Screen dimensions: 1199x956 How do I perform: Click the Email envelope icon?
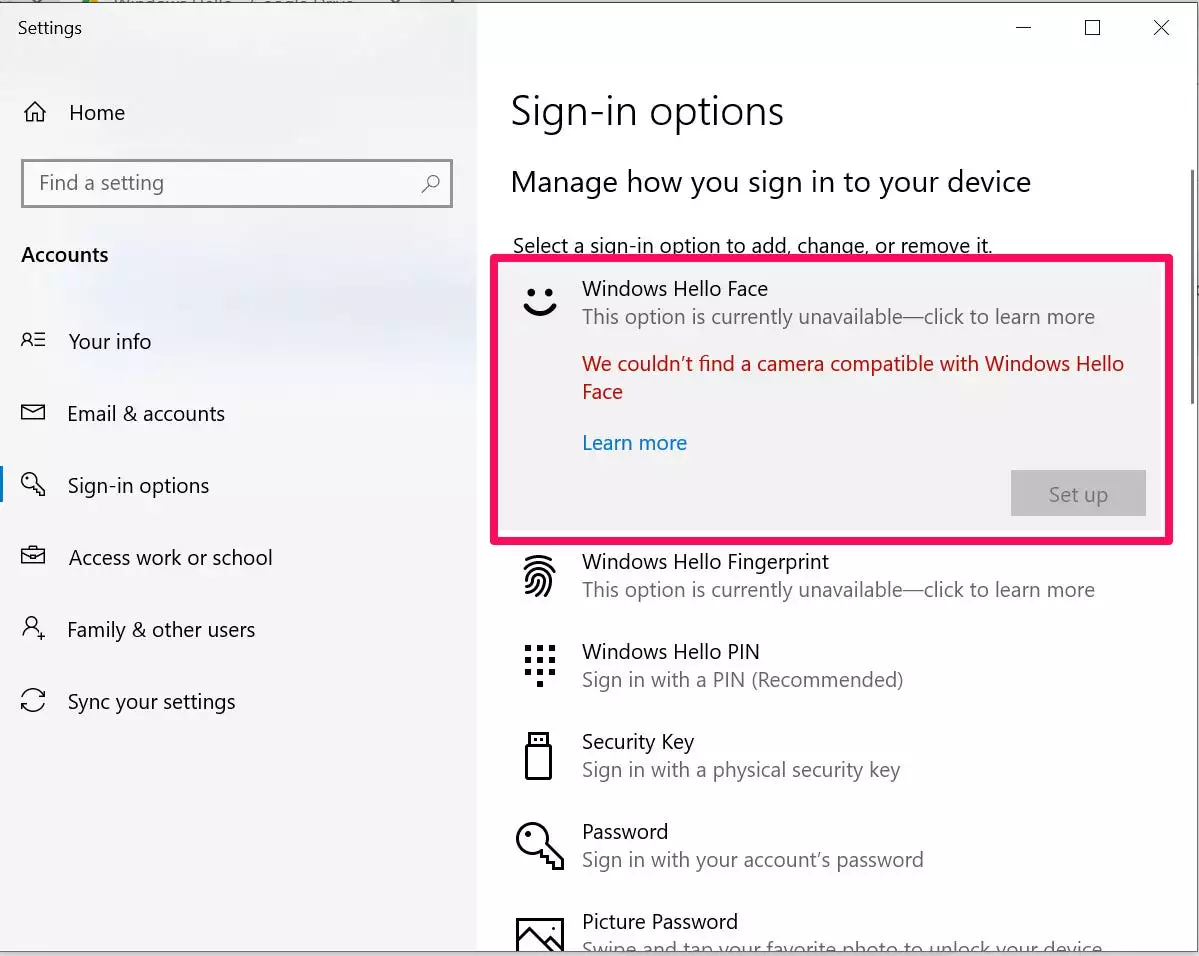coord(33,413)
